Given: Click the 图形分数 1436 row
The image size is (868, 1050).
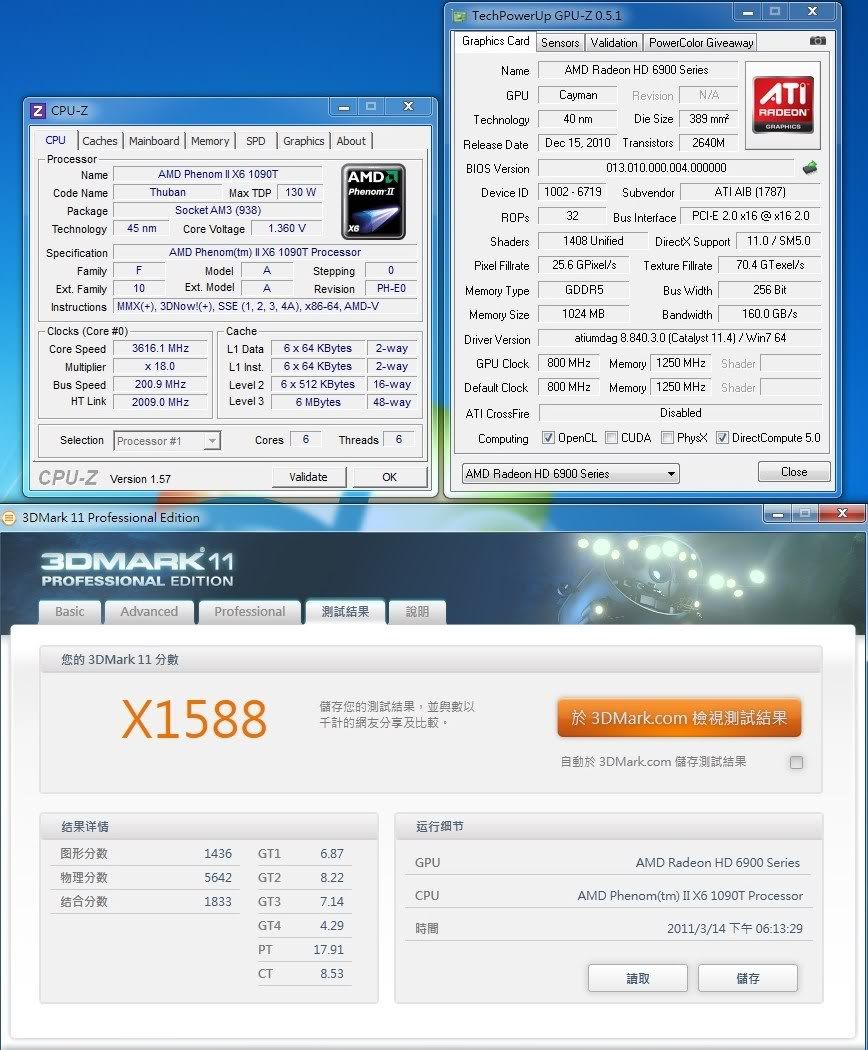Looking at the screenshot, I should (x=145, y=854).
